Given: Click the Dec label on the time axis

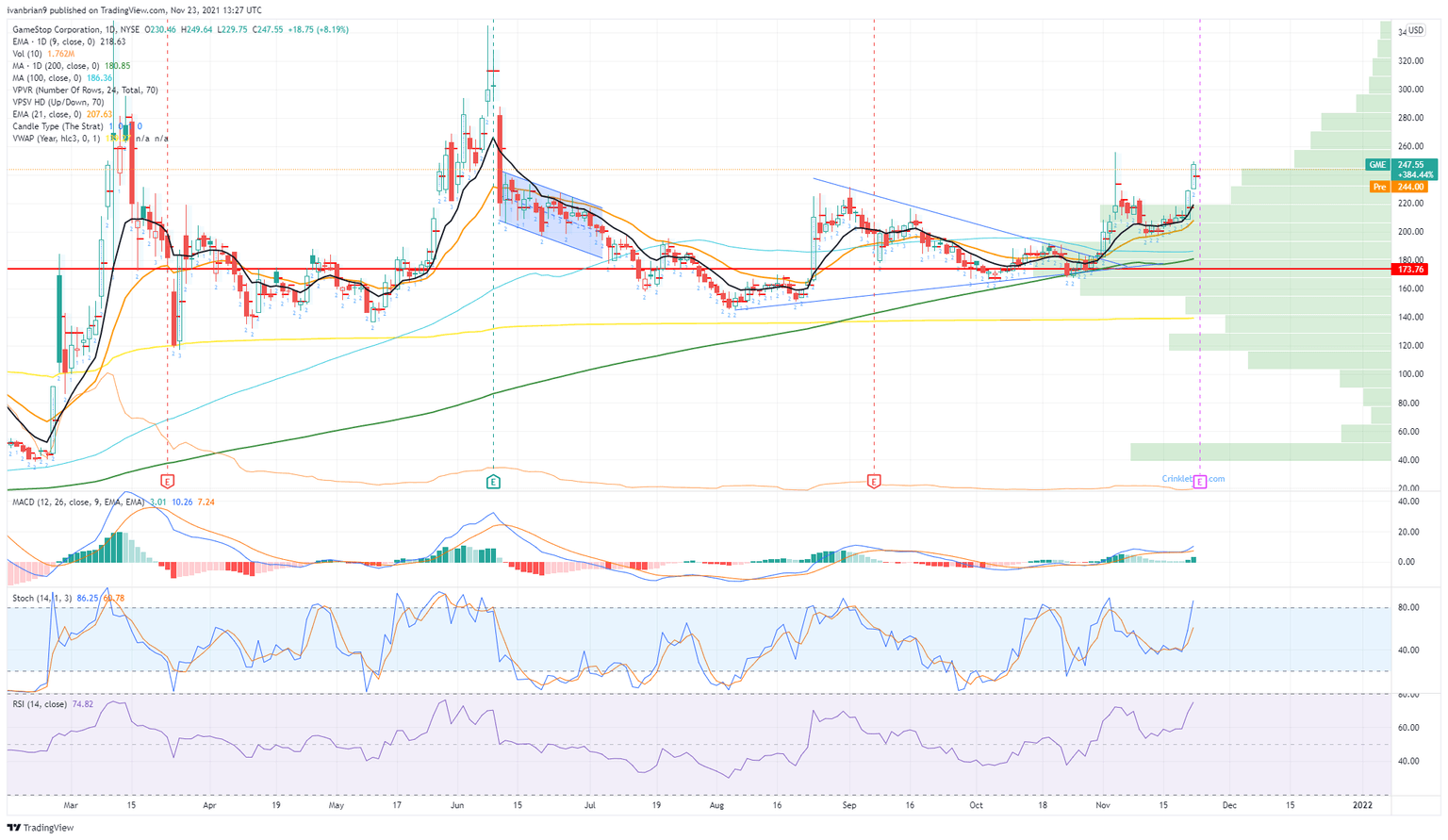Looking at the screenshot, I should point(1229,806).
